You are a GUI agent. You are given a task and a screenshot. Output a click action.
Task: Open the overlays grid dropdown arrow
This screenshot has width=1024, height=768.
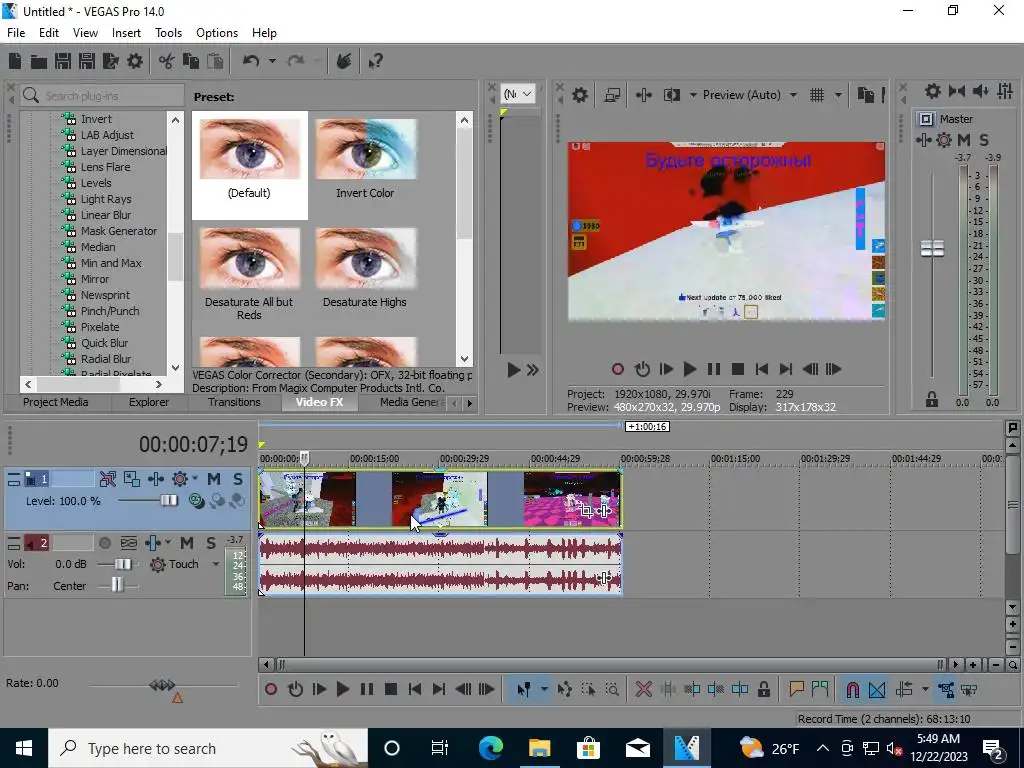pyautogui.click(x=838, y=95)
